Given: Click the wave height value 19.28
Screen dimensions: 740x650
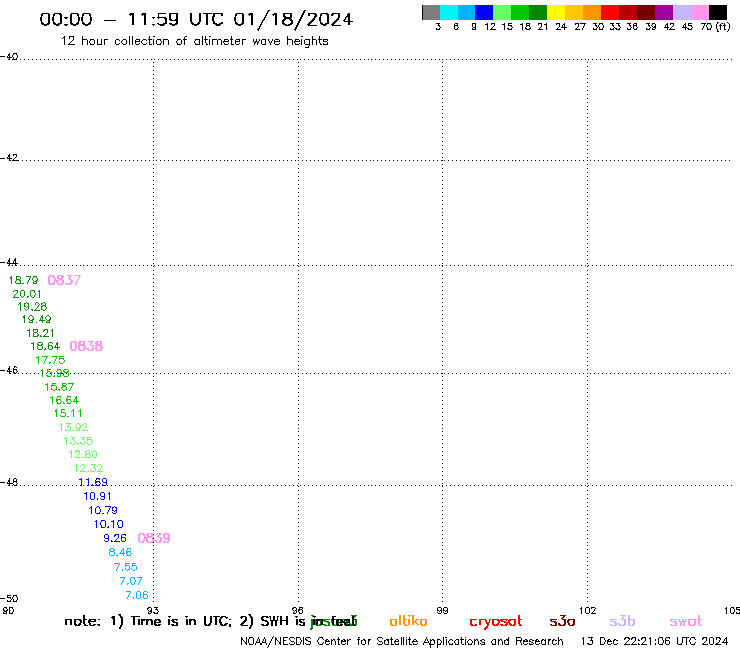Looking at the screenshot, I should point(32,307).
